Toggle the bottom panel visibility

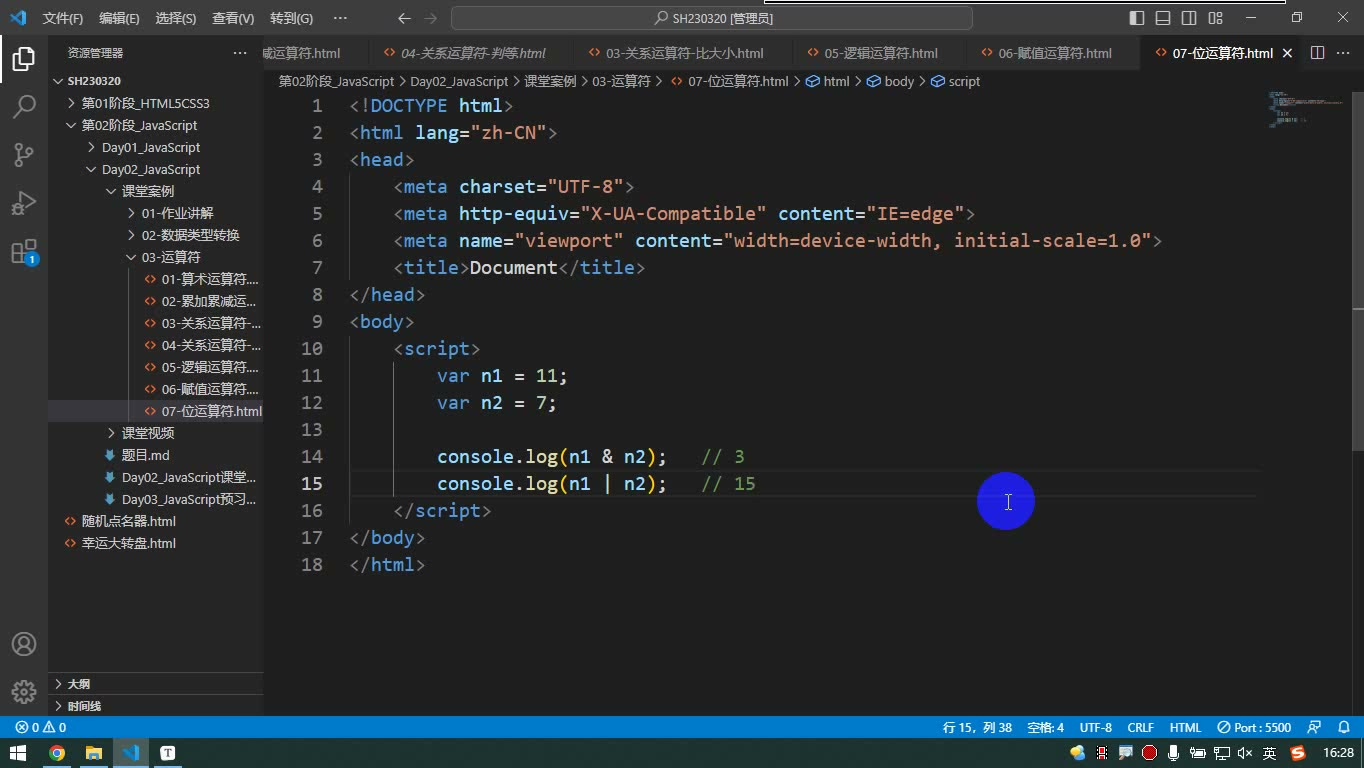point(1163,18)
